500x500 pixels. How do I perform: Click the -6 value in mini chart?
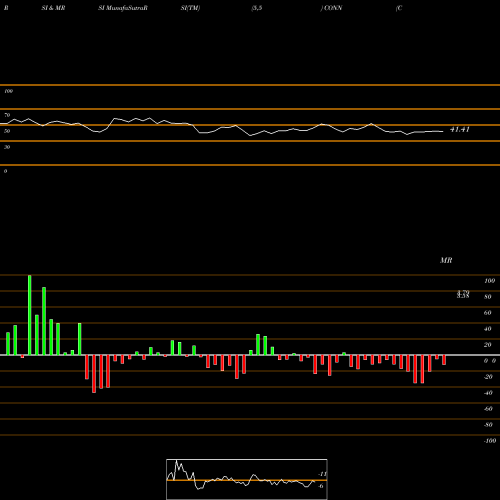click(x=321, y=486)
